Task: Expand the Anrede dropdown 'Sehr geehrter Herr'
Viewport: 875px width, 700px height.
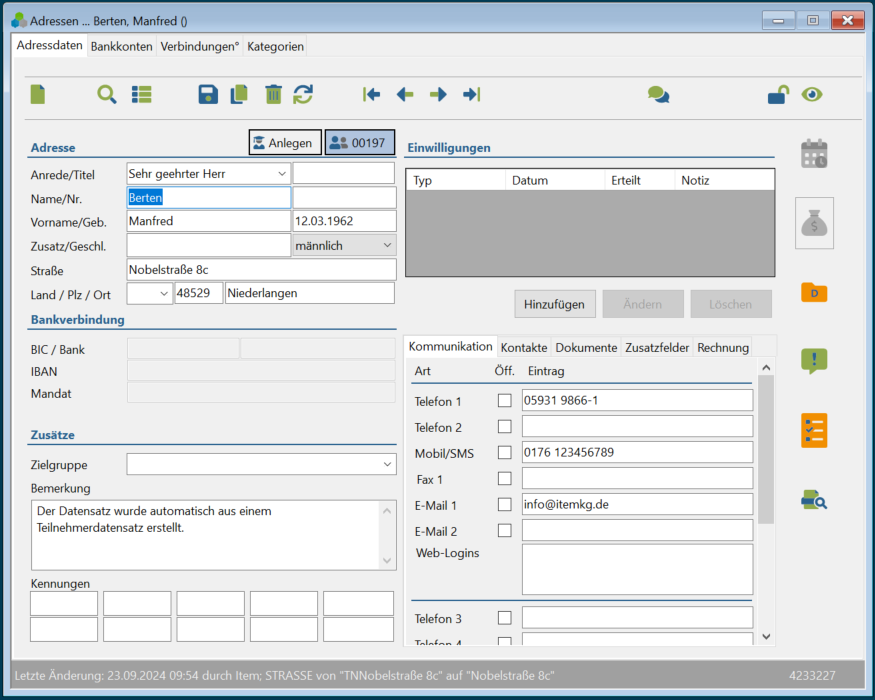Action: (x=282, y=174)
